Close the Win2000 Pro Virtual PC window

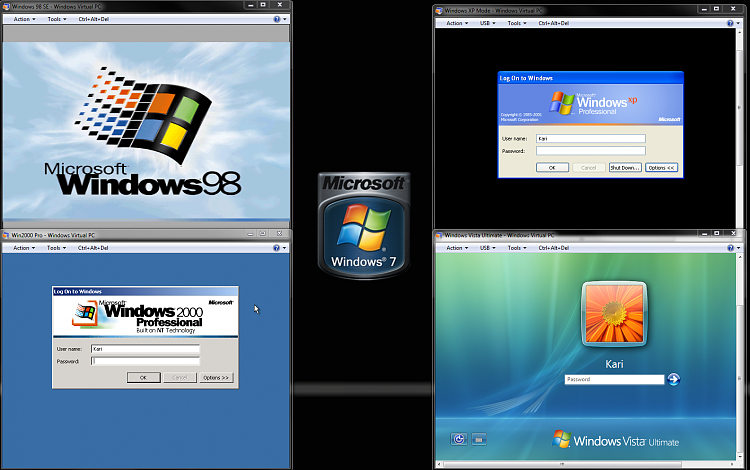[x=279, y=233]
